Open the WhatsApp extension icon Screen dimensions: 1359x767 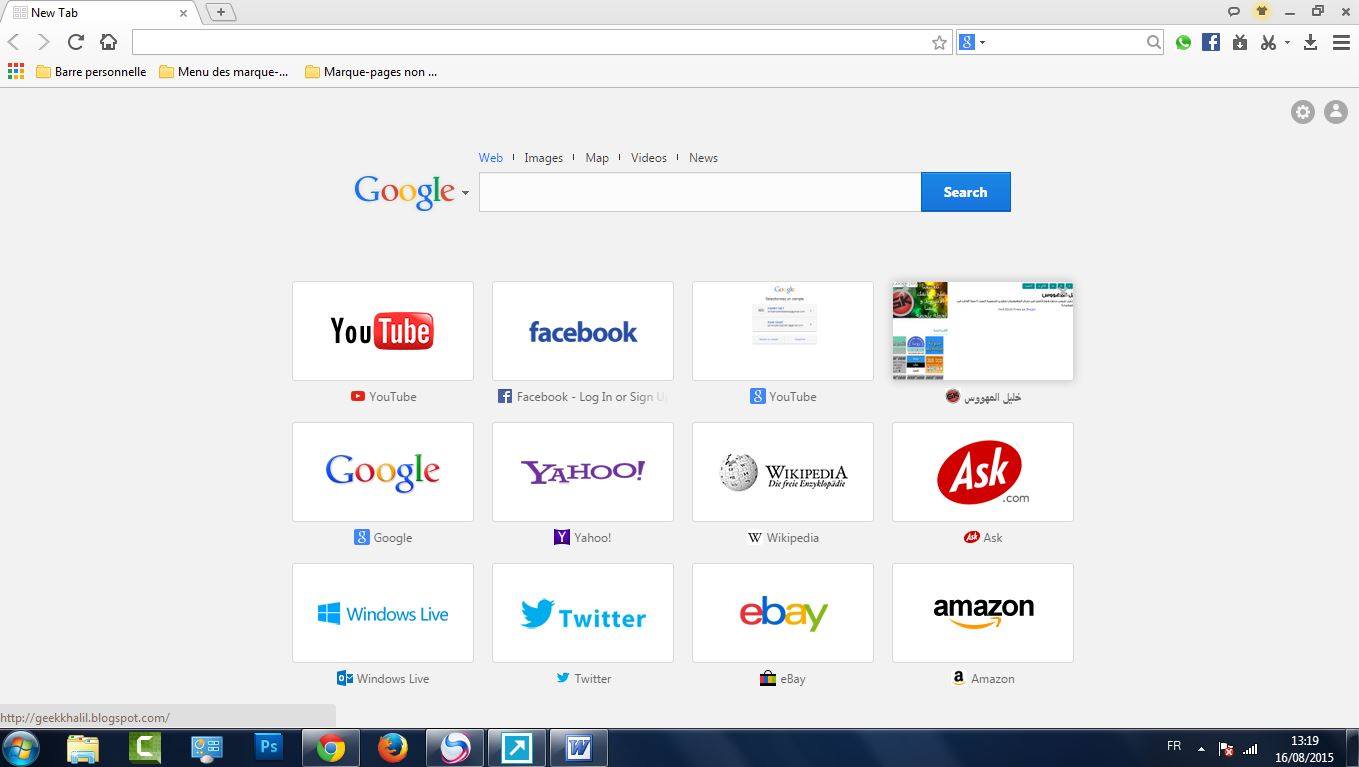(1183, 42)
